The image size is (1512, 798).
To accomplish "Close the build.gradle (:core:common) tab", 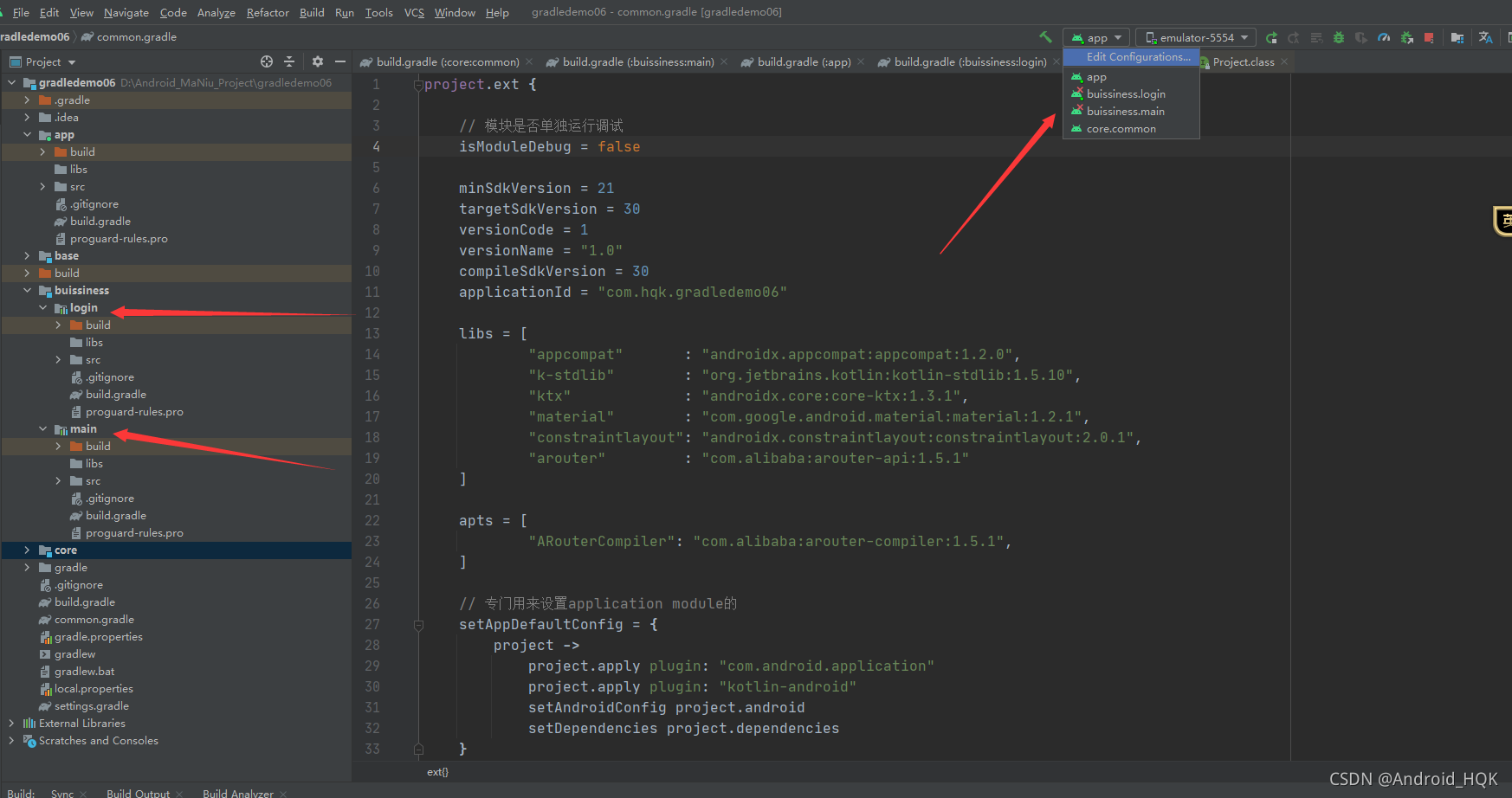I will pos(528,61).
